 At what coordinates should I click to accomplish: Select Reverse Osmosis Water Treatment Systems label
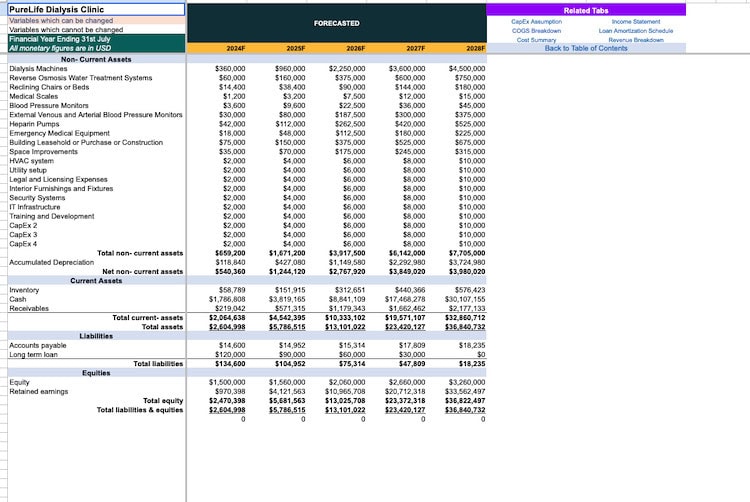click(x=81, y=78)
